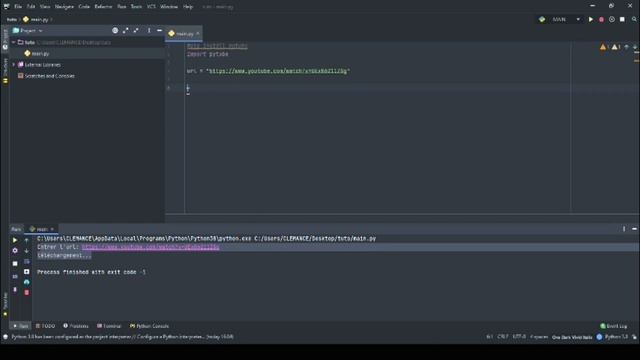Hide the Project tool window
This screenshot has width=640, height=360.
tap(160, 31)
